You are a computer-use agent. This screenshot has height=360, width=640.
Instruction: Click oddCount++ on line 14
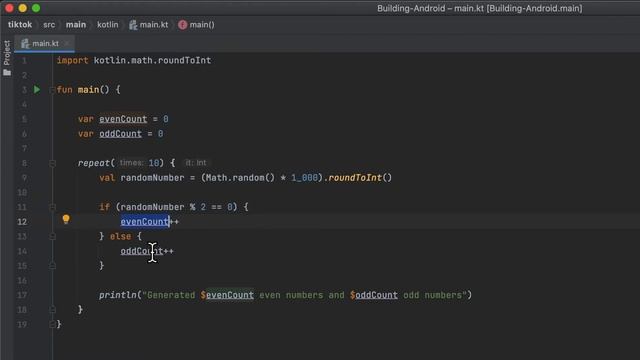(x=147, y=251)
